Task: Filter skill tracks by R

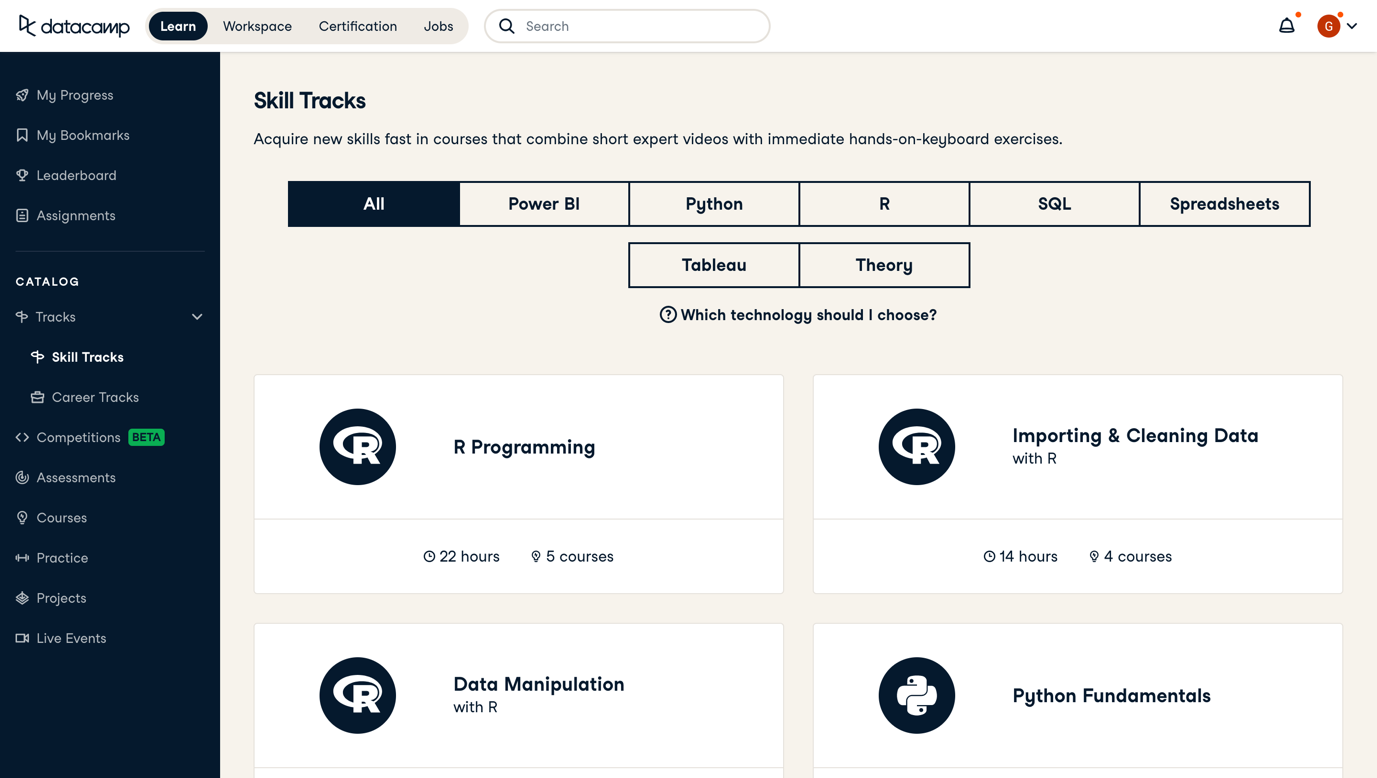Action: coord(884,204)
